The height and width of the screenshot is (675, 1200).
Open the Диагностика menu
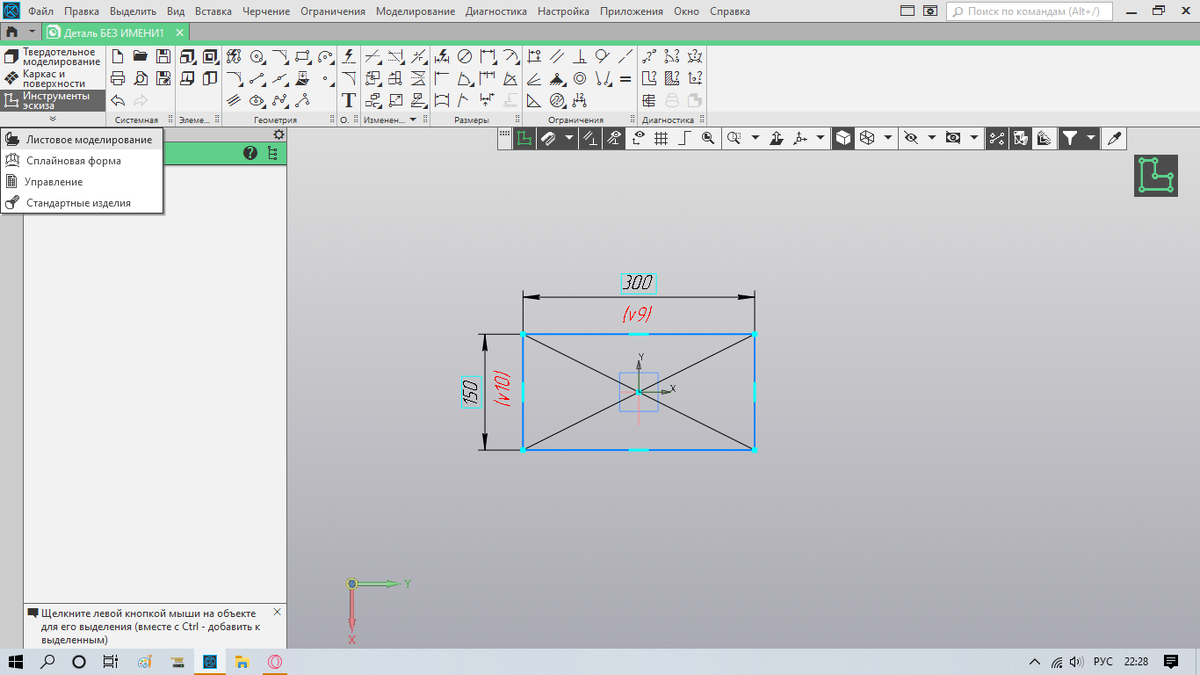[497, 12]
